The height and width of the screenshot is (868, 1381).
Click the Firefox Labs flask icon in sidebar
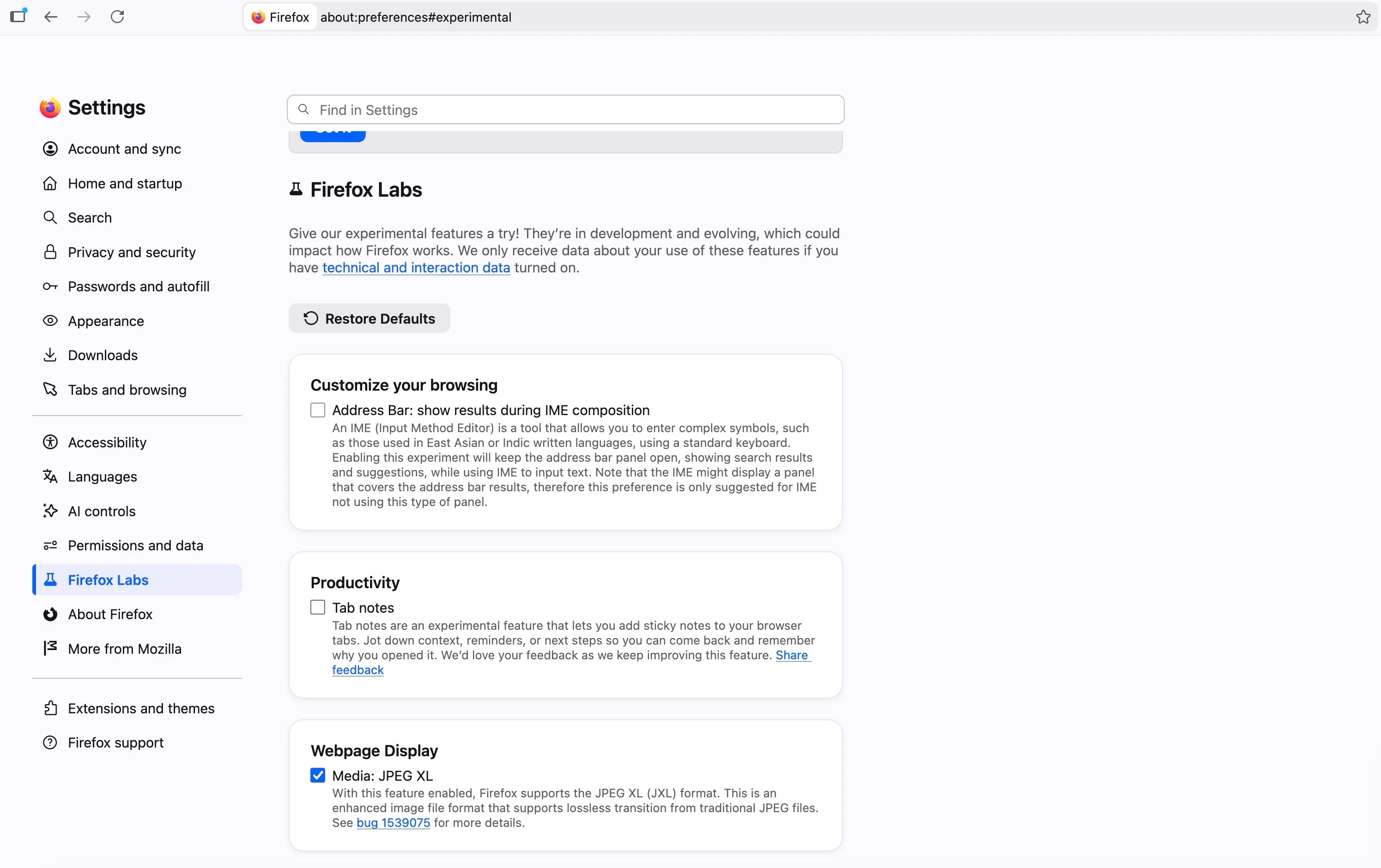pyautogui.click(x=50, y=580)
